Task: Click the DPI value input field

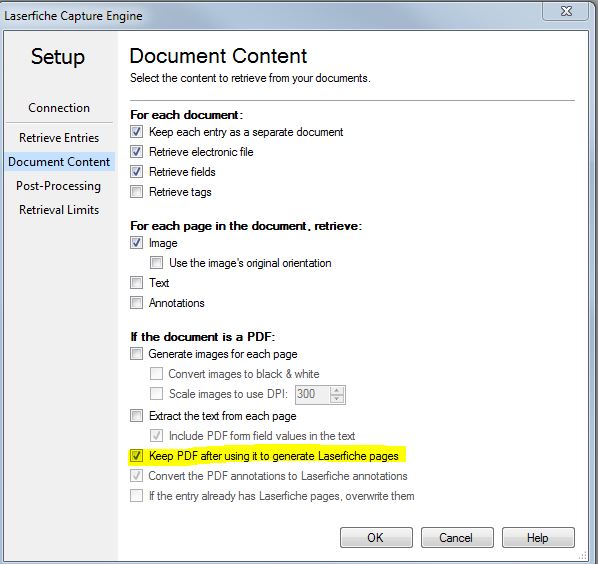Action: 312,394
